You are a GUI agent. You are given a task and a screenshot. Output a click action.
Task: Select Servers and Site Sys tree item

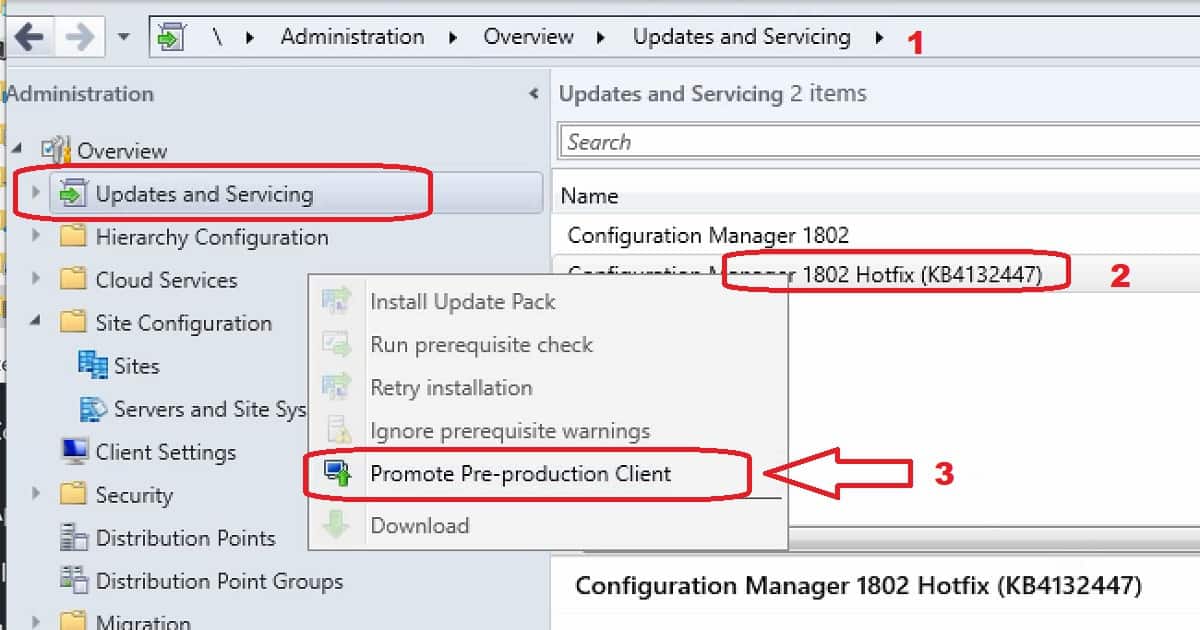[x=210, y=409]
